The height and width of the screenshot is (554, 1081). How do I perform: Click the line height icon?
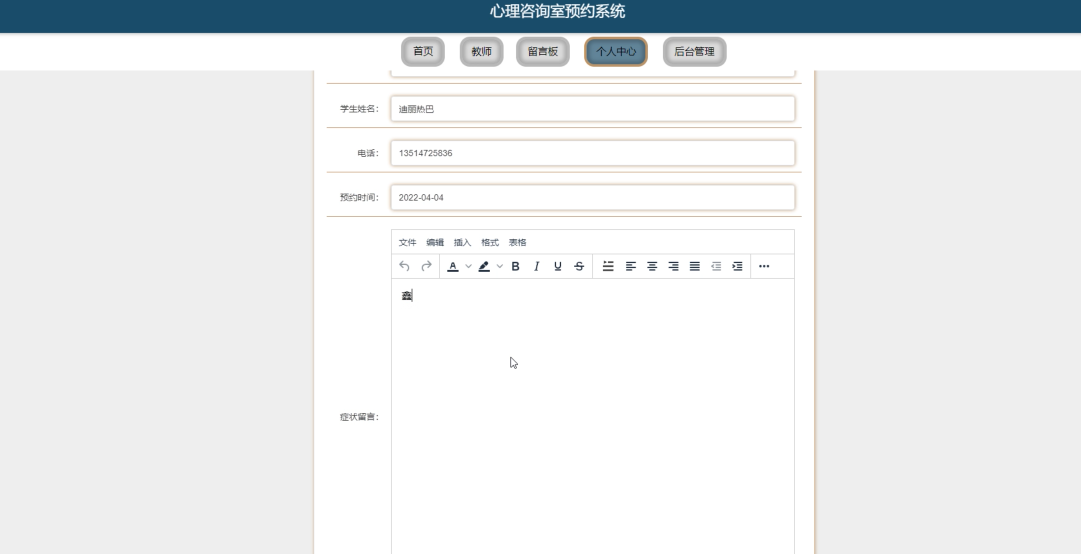(608, 266)
